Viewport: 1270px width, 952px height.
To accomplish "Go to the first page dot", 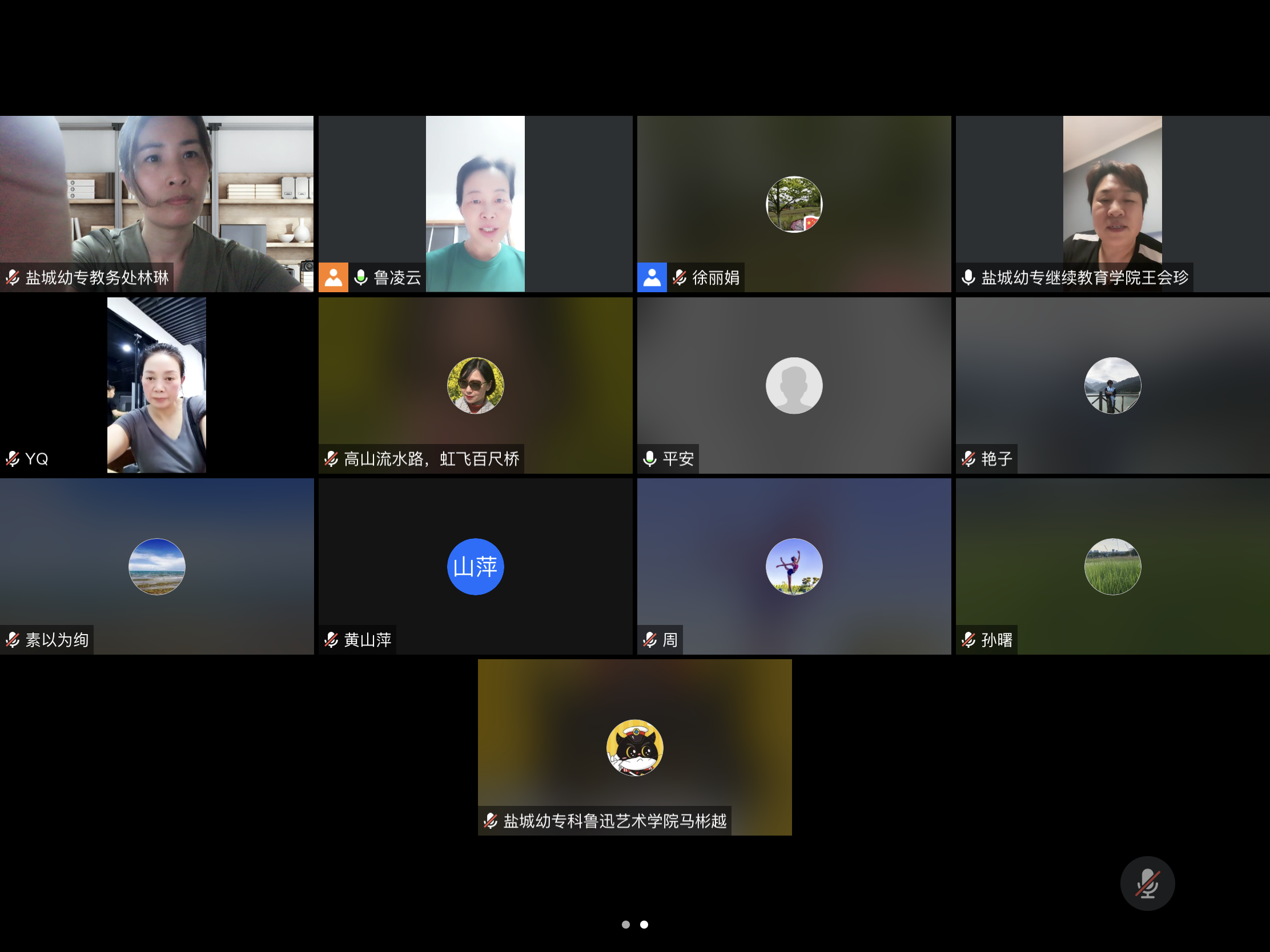I will point(625,925).
